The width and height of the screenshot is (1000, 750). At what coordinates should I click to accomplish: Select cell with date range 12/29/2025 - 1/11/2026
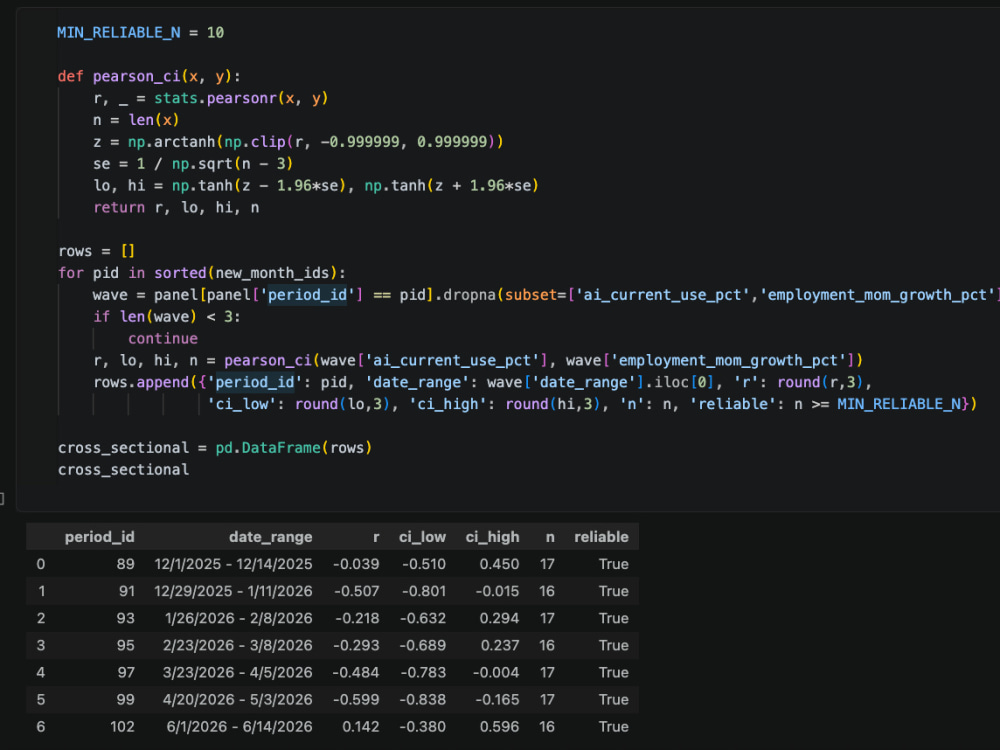point(233,591)
